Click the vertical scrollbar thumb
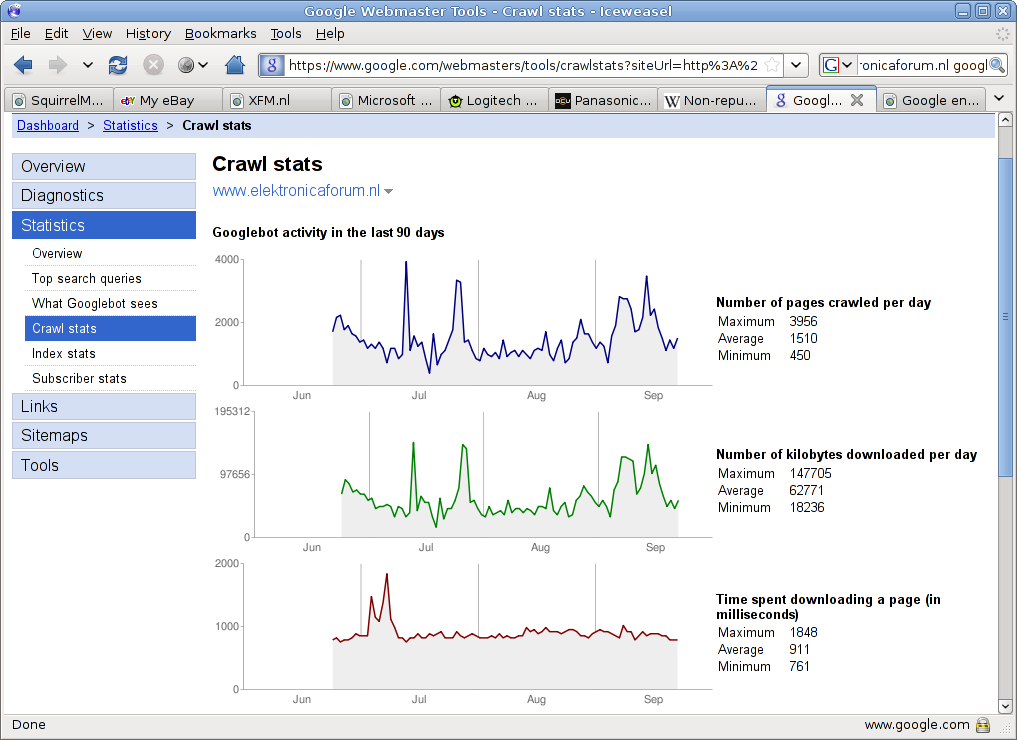 pos(1005,316)
